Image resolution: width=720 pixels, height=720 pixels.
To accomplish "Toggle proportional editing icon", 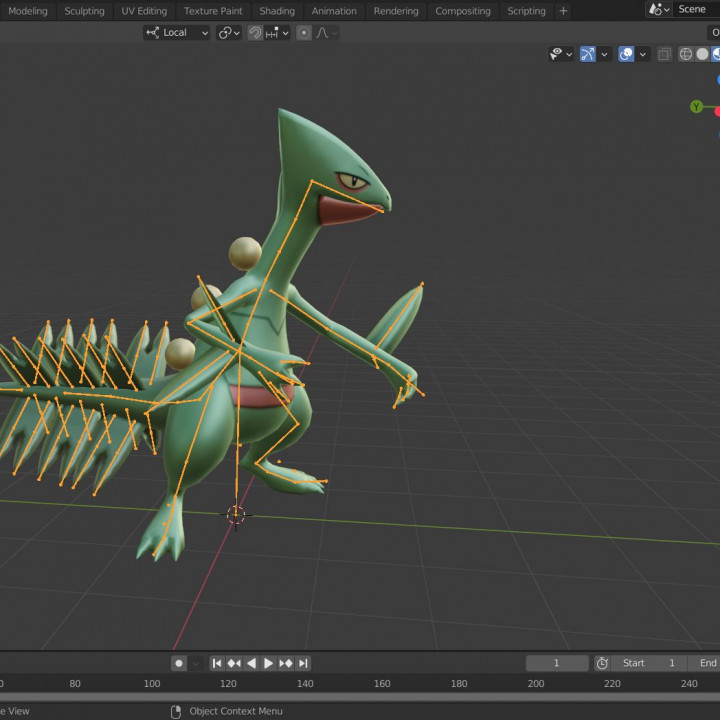I will tap(304, 32).
